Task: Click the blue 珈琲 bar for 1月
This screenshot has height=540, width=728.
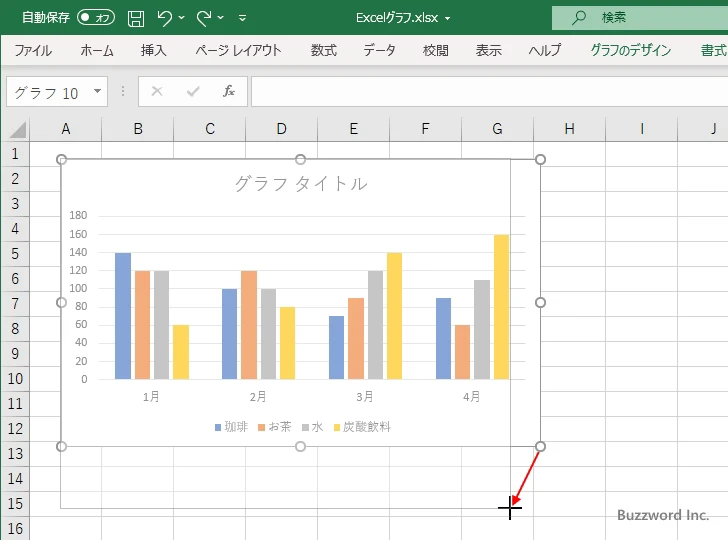Action: coord(123,316)
